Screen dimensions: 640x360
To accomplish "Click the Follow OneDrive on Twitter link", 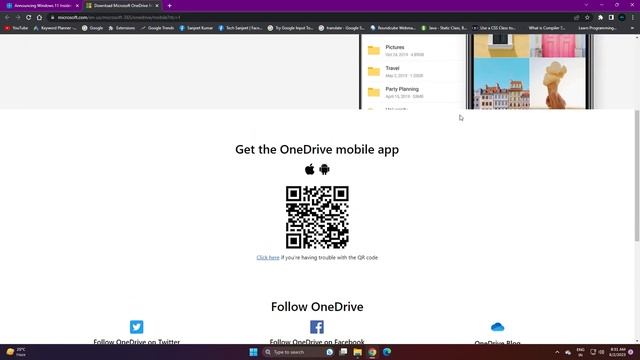I will coord(137,342).
